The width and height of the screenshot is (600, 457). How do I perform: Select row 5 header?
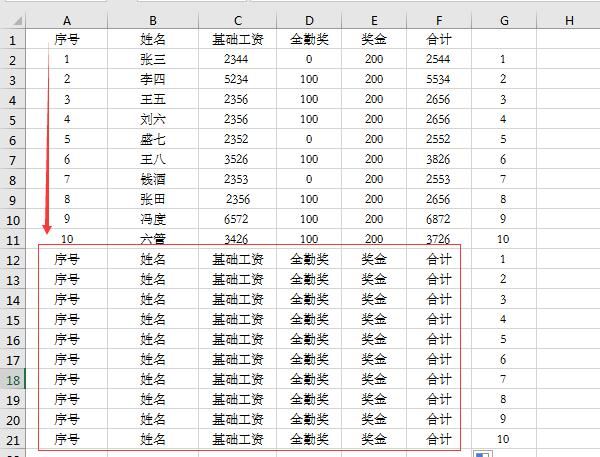[x=13, y=120]
